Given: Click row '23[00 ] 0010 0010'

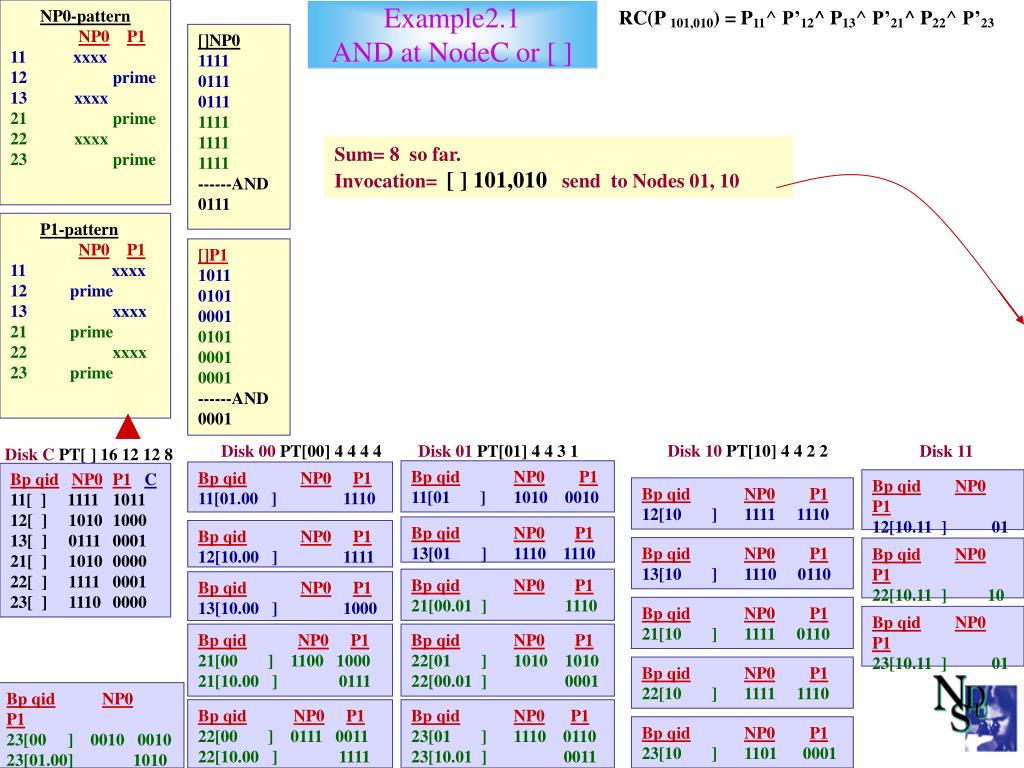Looking at the screenshot, I should click(x=89, y=740).
